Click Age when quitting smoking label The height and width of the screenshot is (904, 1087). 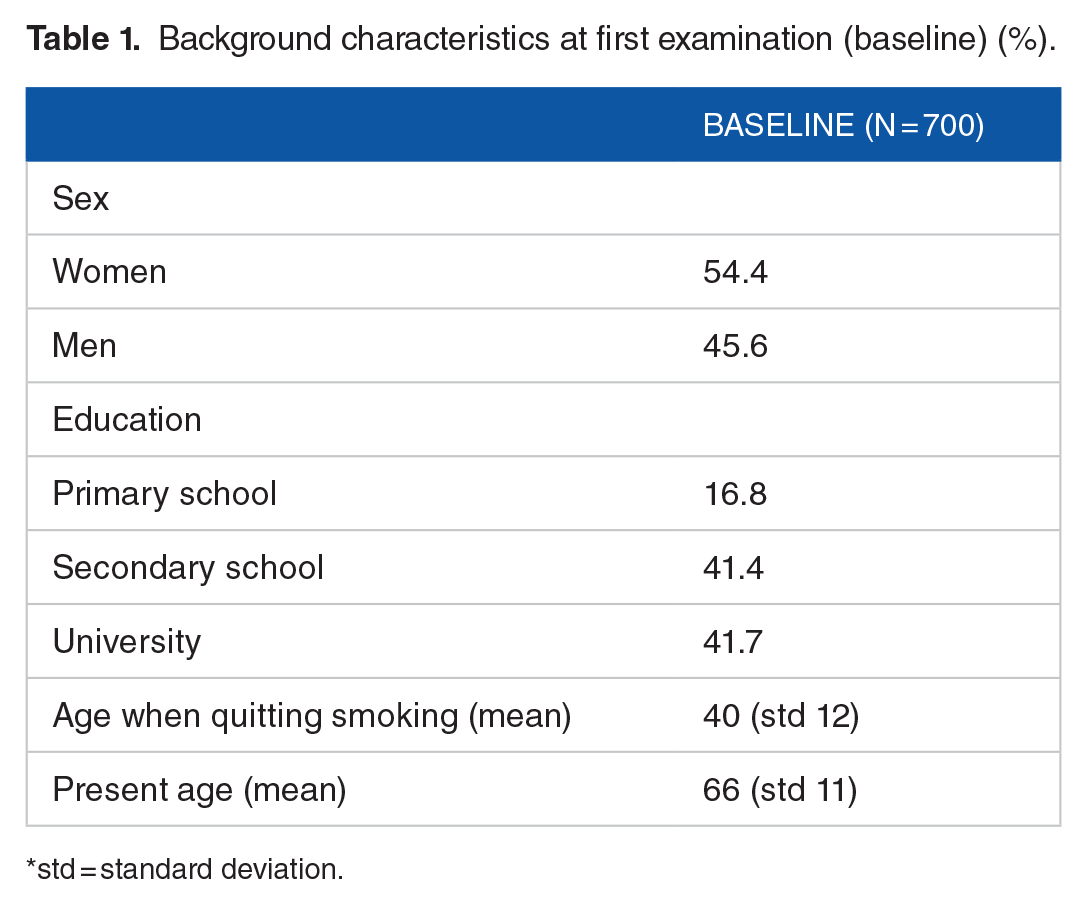click(312, 716)
